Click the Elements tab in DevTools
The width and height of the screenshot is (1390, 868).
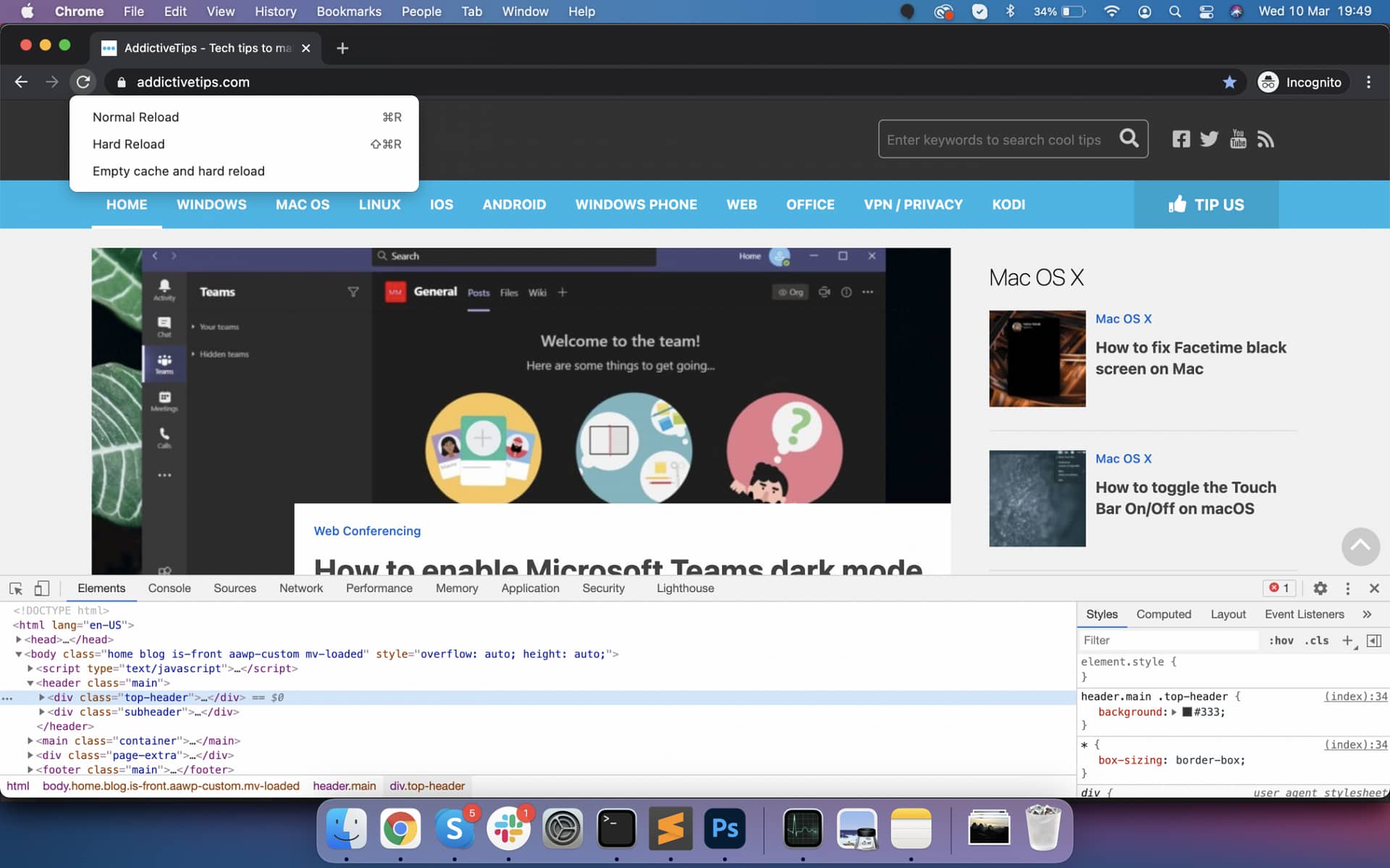[x=101, y=587]
